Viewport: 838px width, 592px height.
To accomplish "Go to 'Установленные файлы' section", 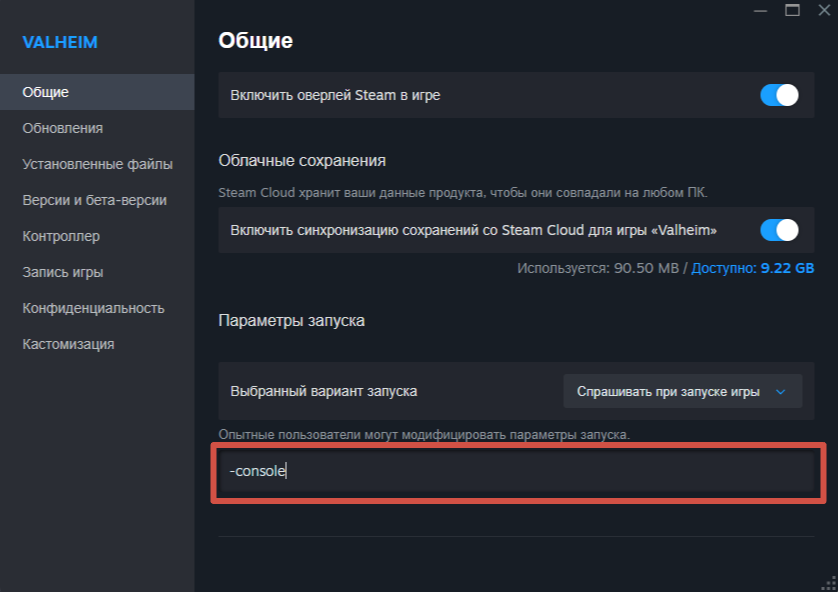I will pyautogui.click(x=97, y=164).
